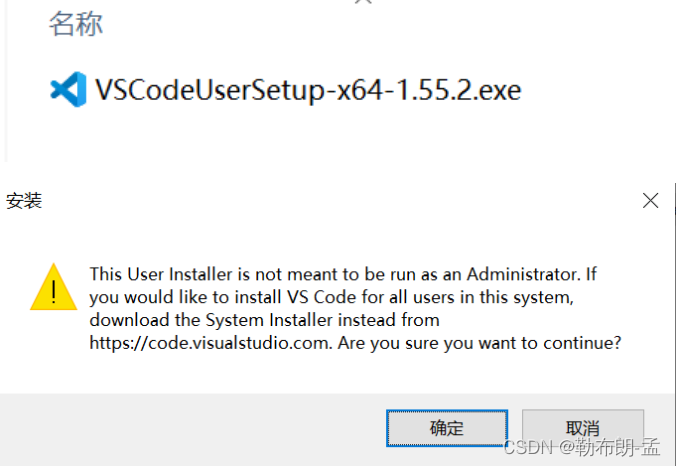Click the "download the System Installer" text

264,320
